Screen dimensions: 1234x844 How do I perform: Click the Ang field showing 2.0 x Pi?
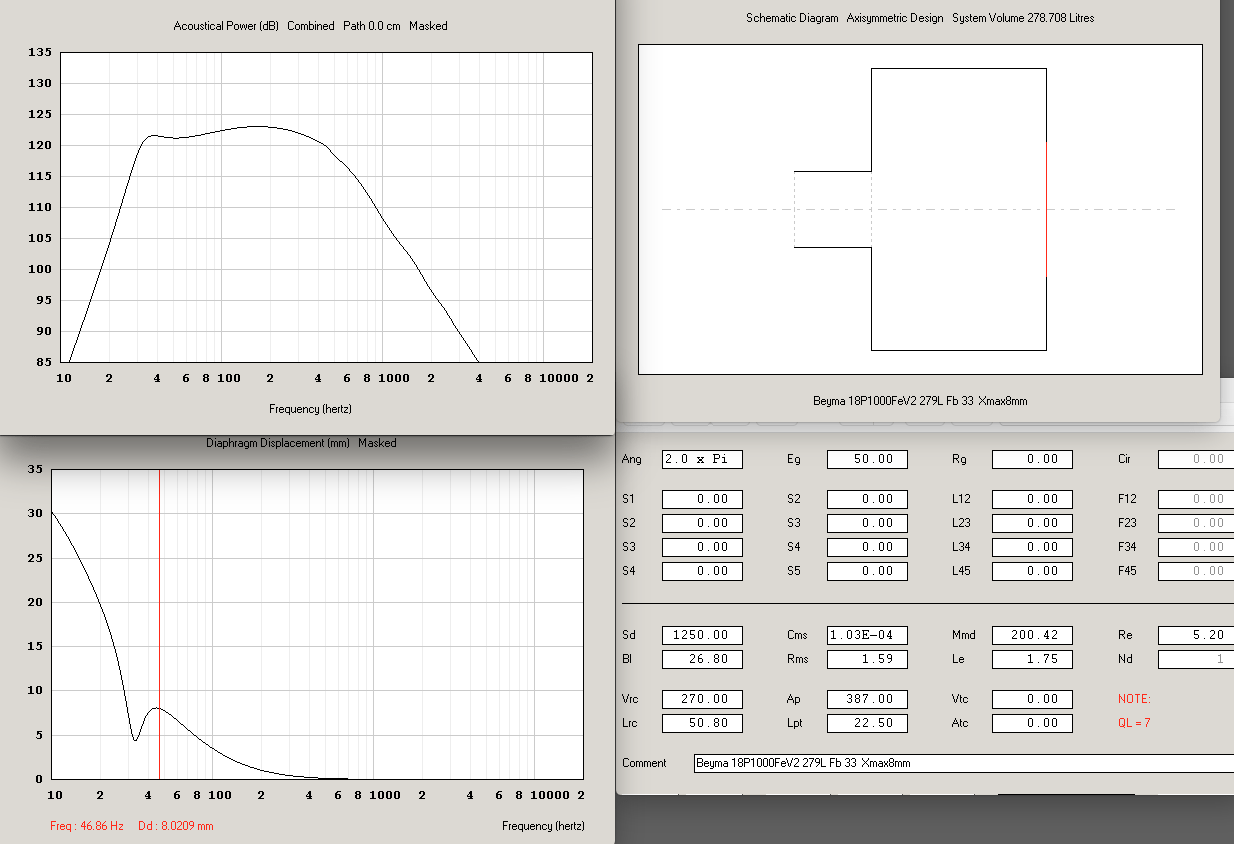[x=702, y=460]
